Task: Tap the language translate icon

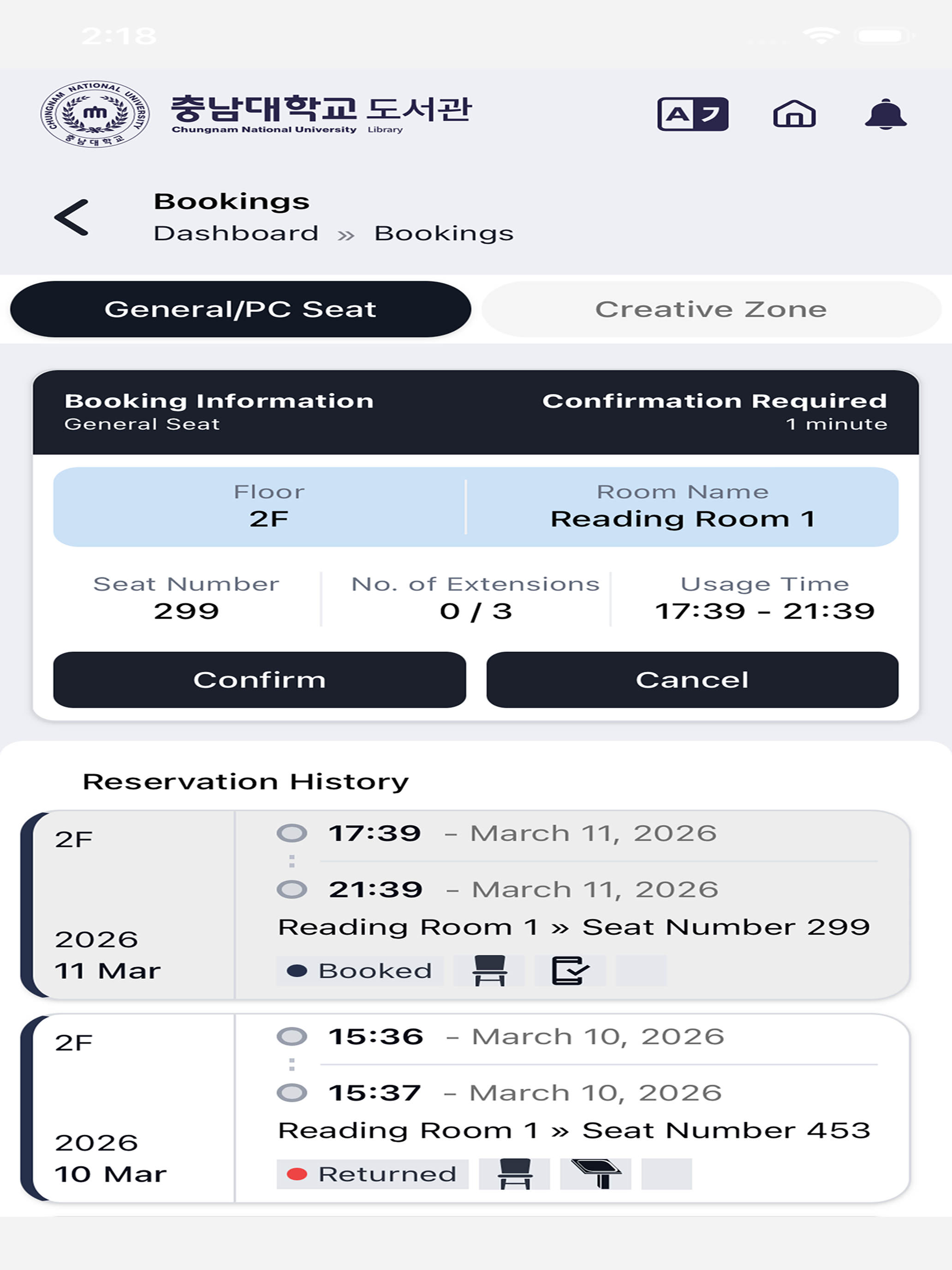Action: (x=693, y=114)
